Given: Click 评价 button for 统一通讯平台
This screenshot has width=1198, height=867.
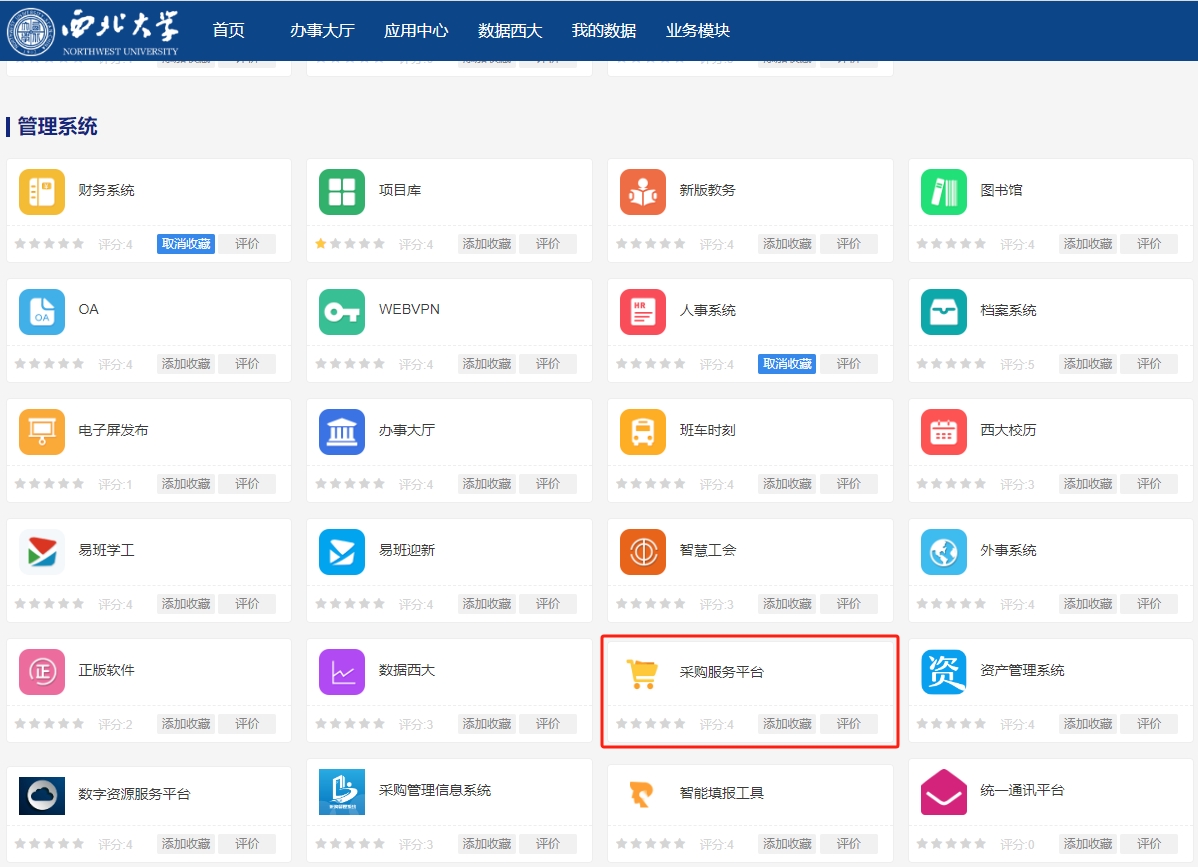Looking at the screenshot, I should 1149,843.
